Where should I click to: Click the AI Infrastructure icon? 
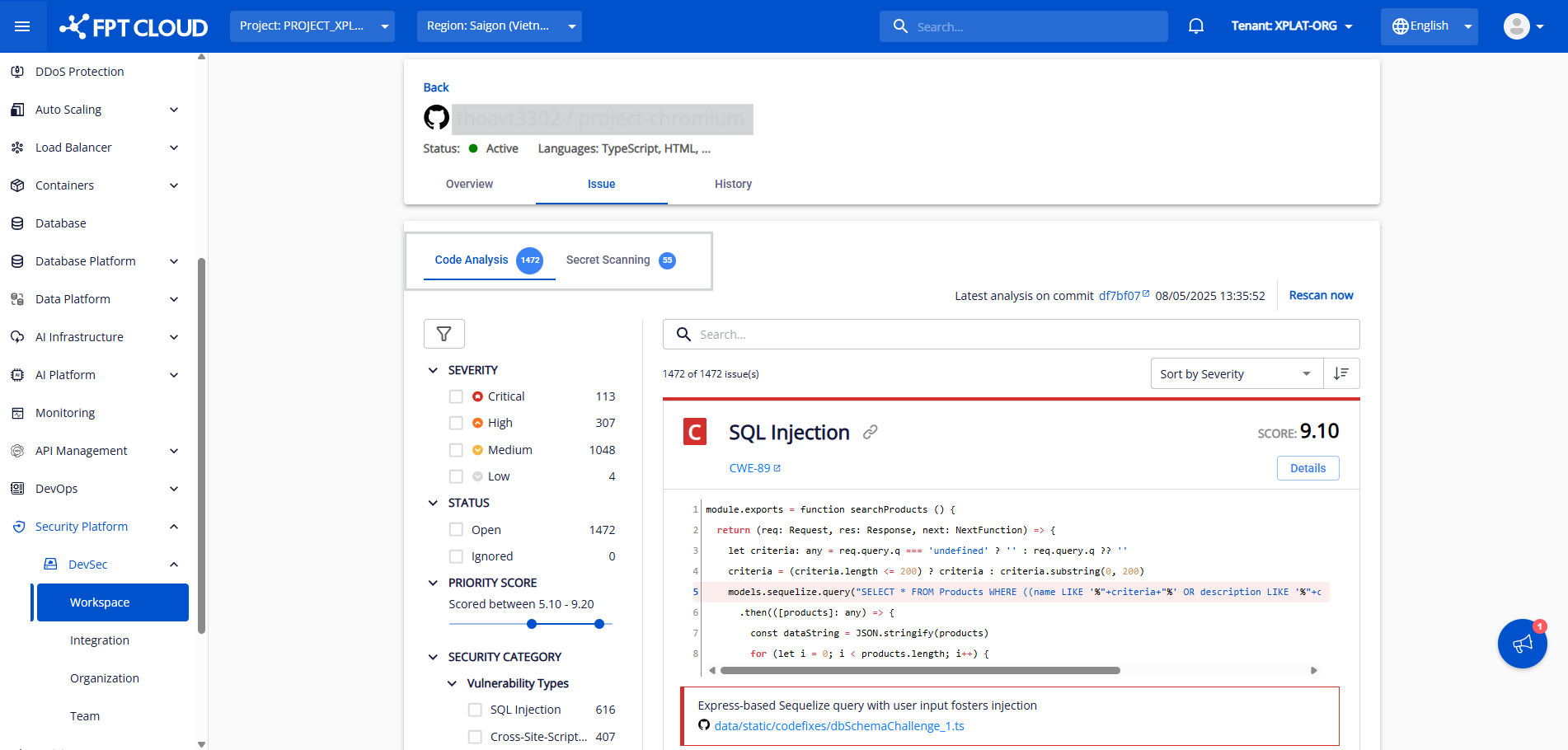point(17,337)
